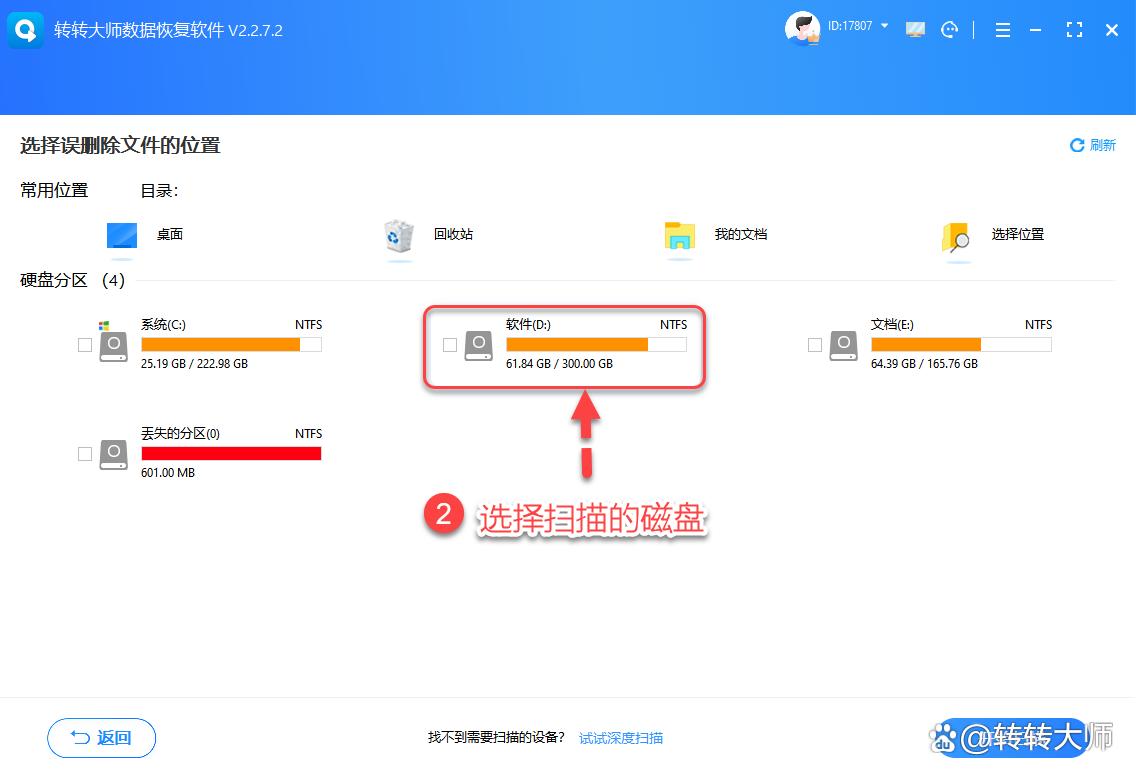Click the 返回 back button
The height and width of the screenshot is (778, 1136).
coord(101,738)
